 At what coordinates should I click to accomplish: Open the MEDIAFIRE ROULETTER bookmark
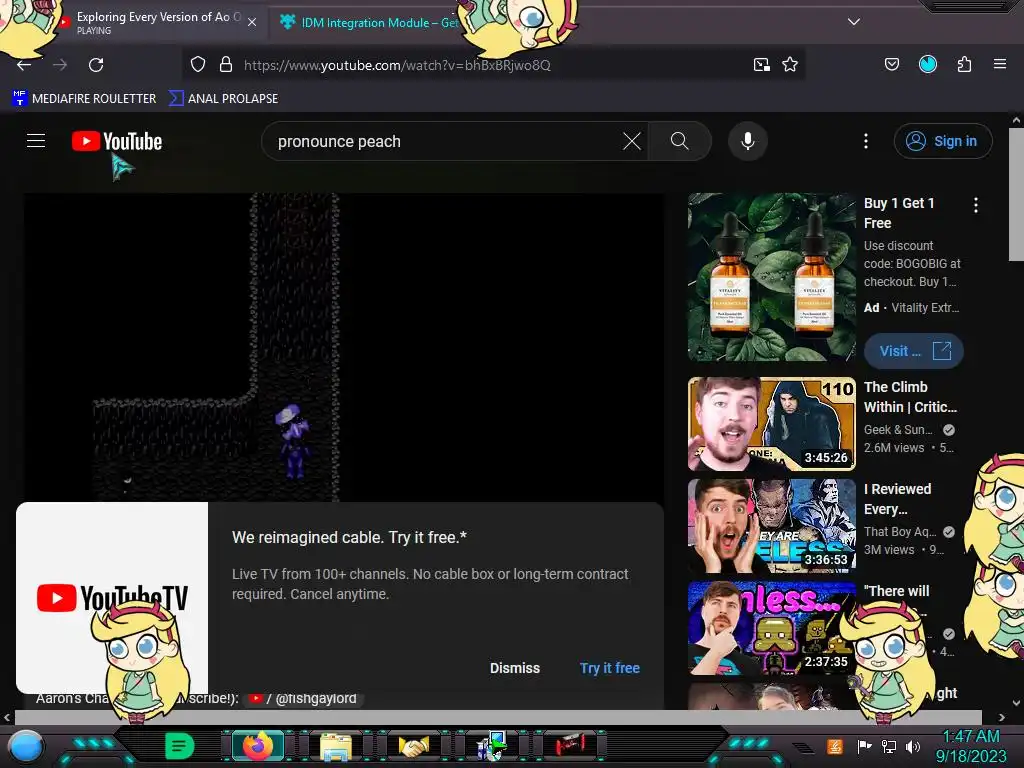point(84,99)
